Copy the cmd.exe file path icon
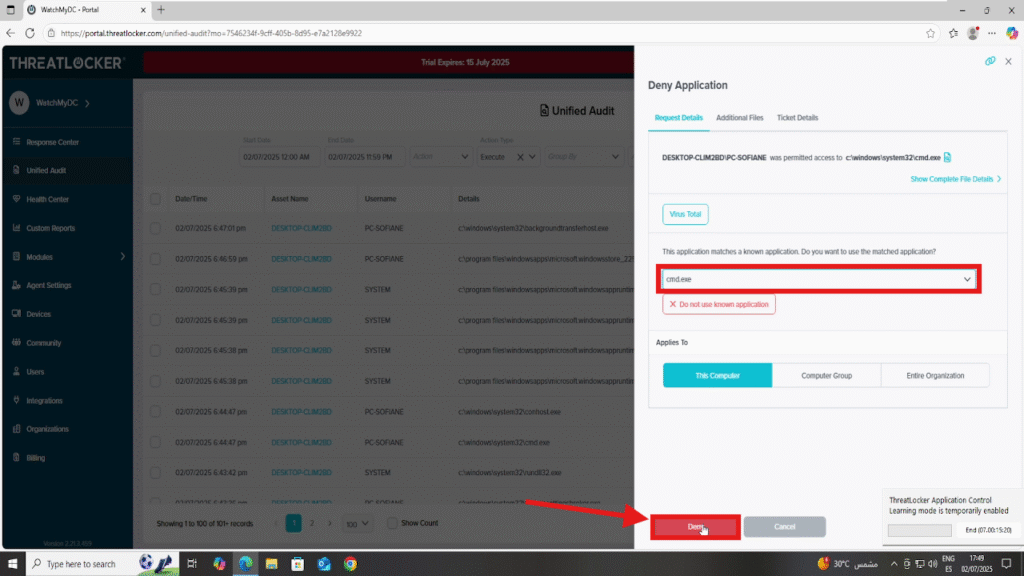 coord(948,157)
